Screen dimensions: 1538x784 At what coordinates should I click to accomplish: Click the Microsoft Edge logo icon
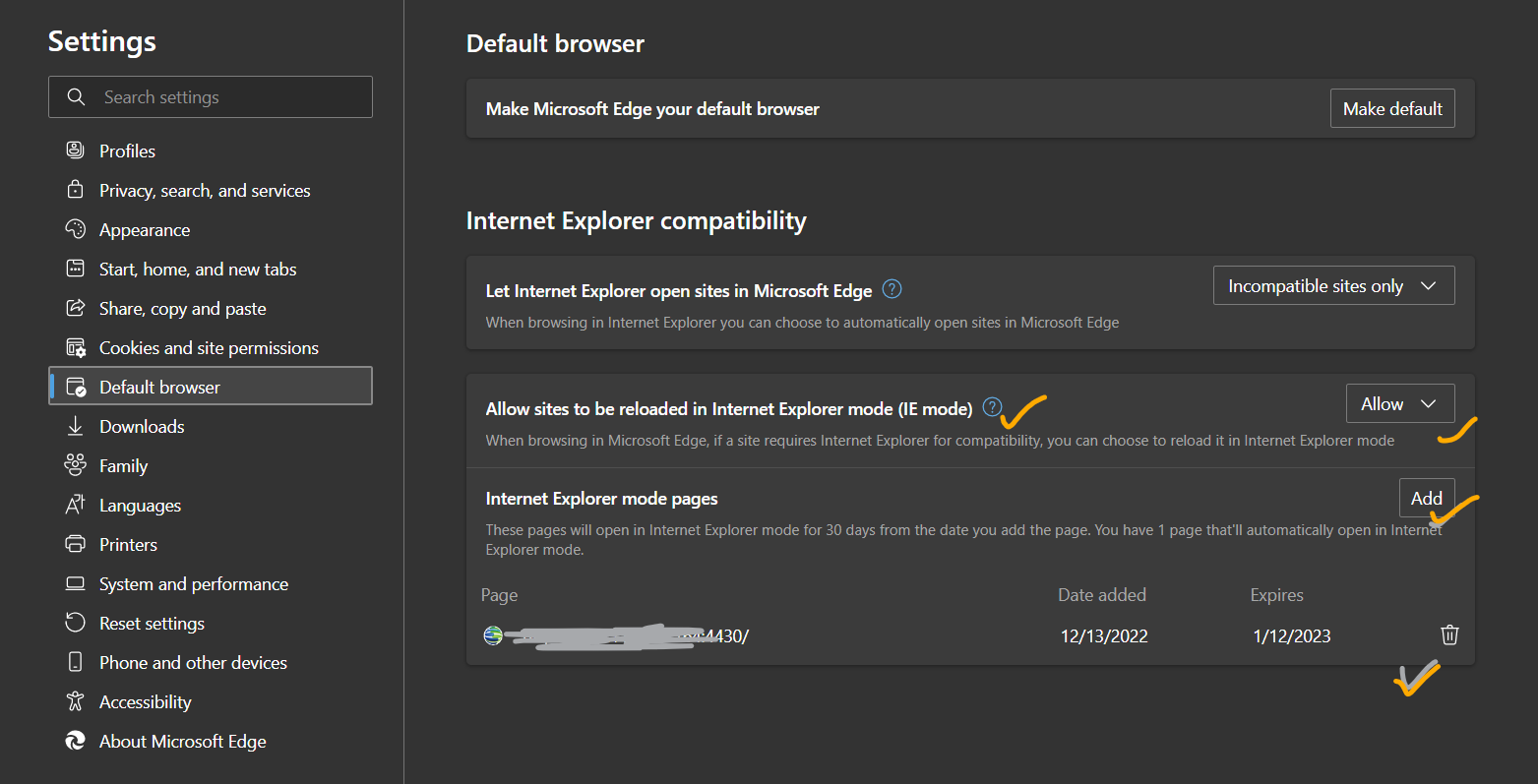click(x=75, y=741)
